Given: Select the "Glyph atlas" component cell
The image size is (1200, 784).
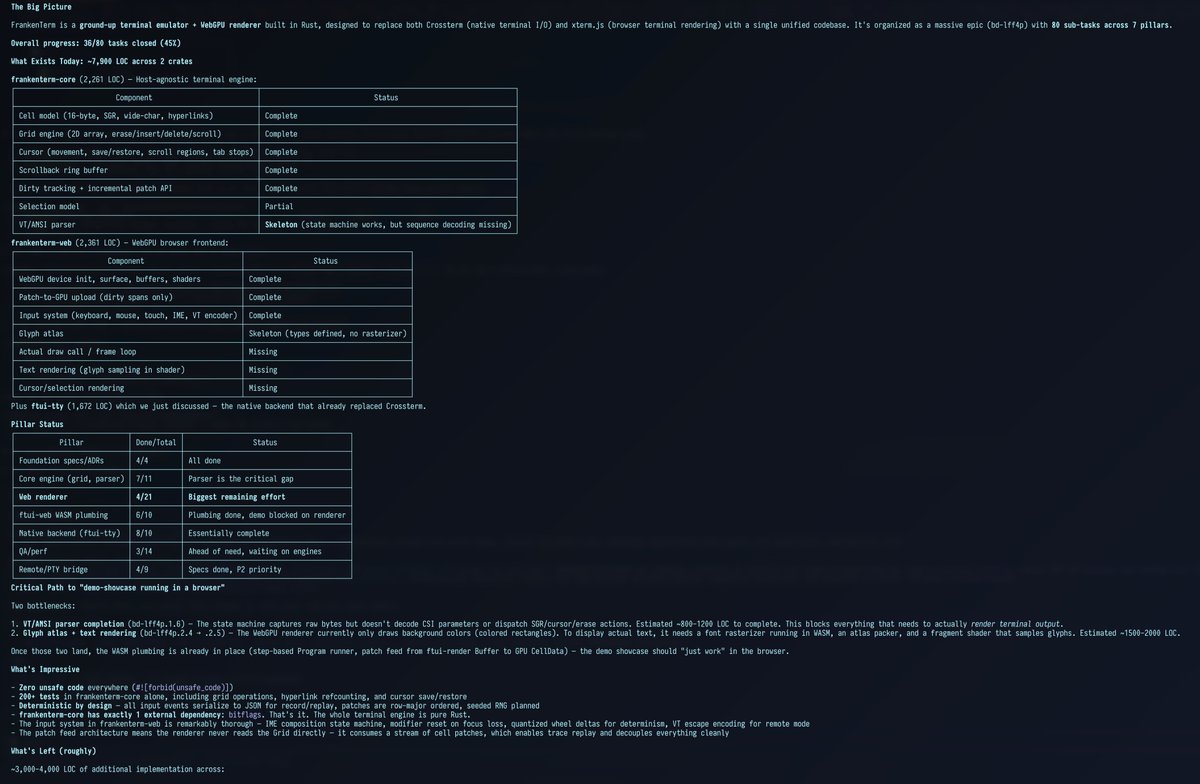Looking at the screenshot, I should pos(127,333).
